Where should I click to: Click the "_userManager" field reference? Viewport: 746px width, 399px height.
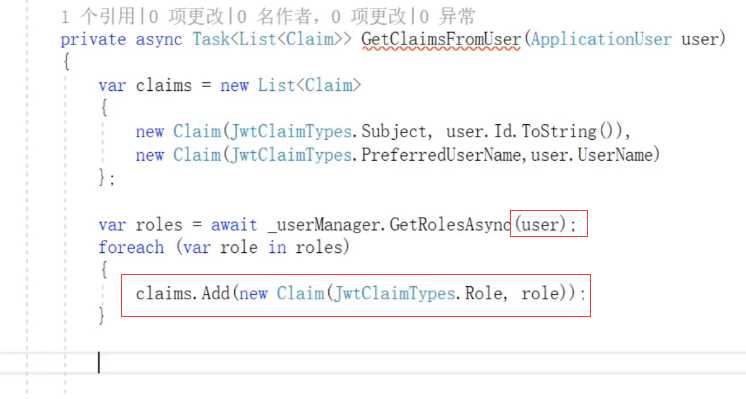pyautogui.click(x=324, y=224)
